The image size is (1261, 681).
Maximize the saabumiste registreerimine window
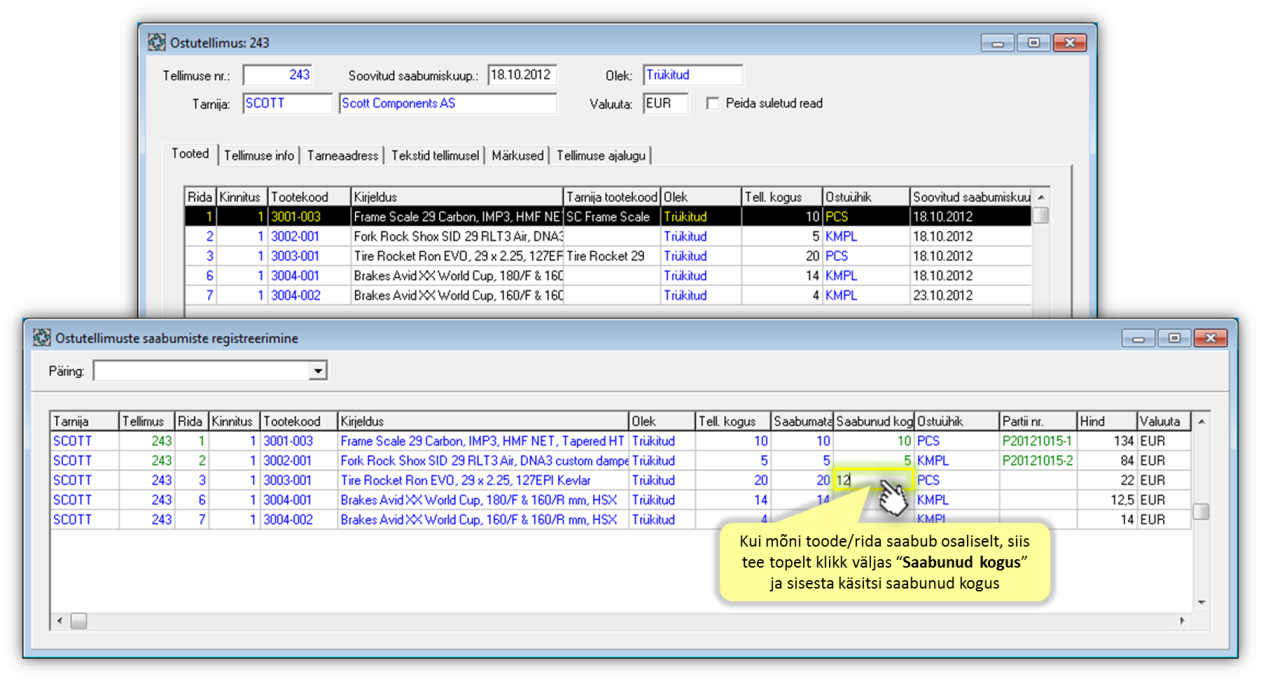tap(1175, 338)
